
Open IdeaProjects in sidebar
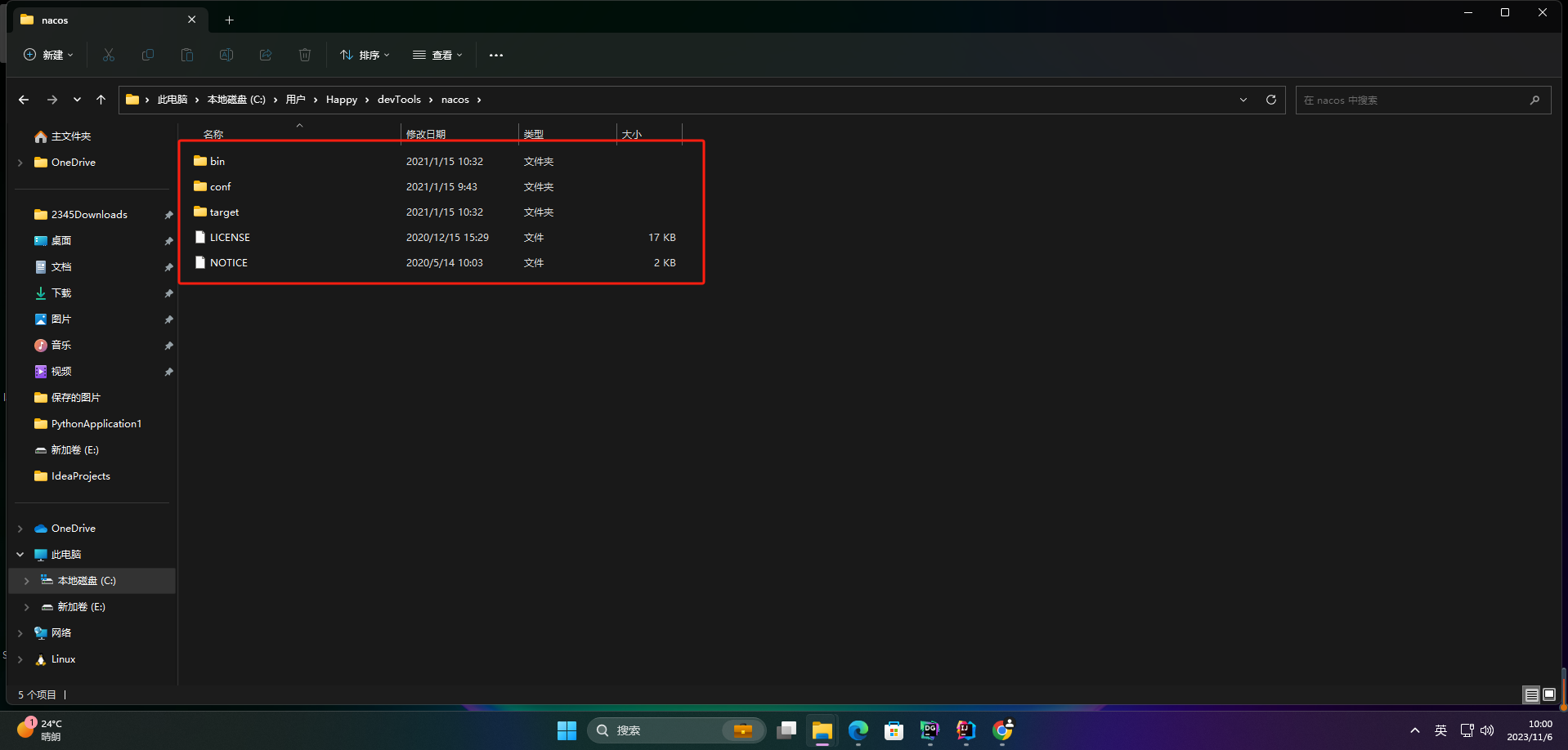[72, 476]
